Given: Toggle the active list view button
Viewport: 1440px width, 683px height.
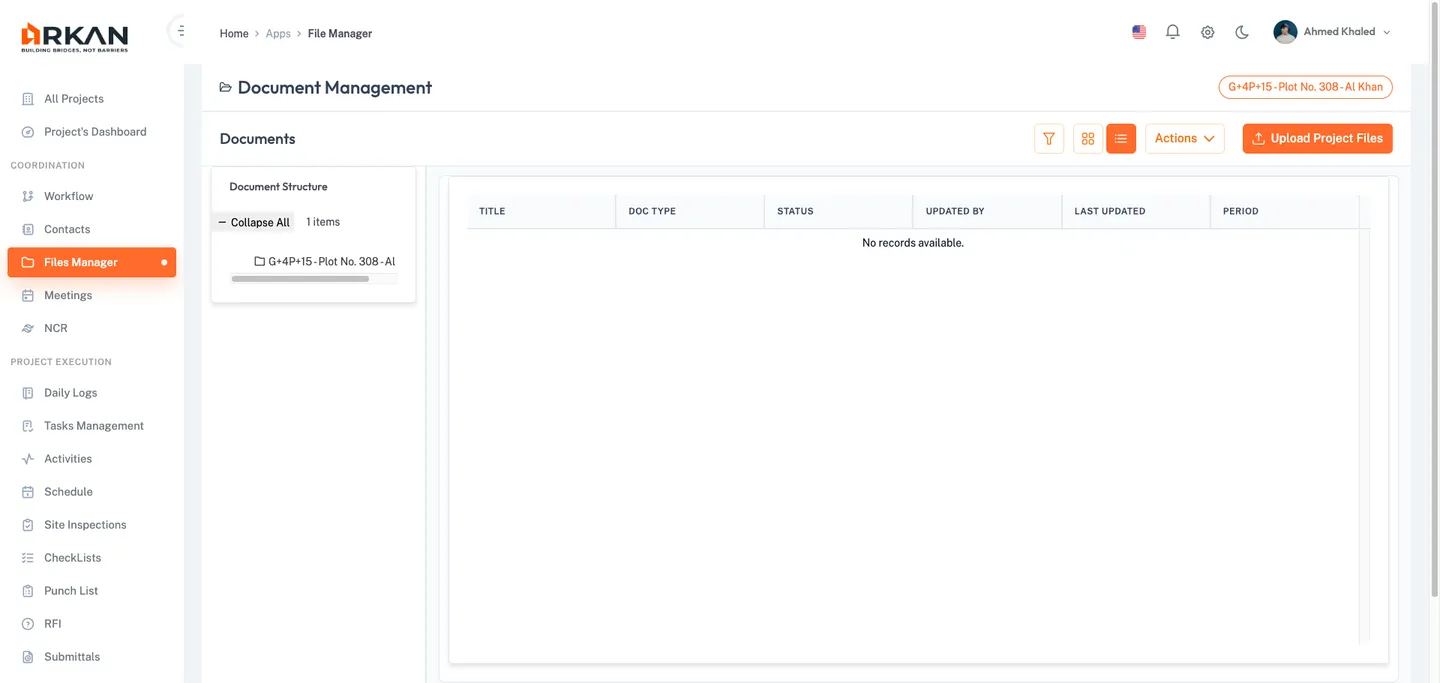Looking at the screenshot, I should click(1120, 138).
